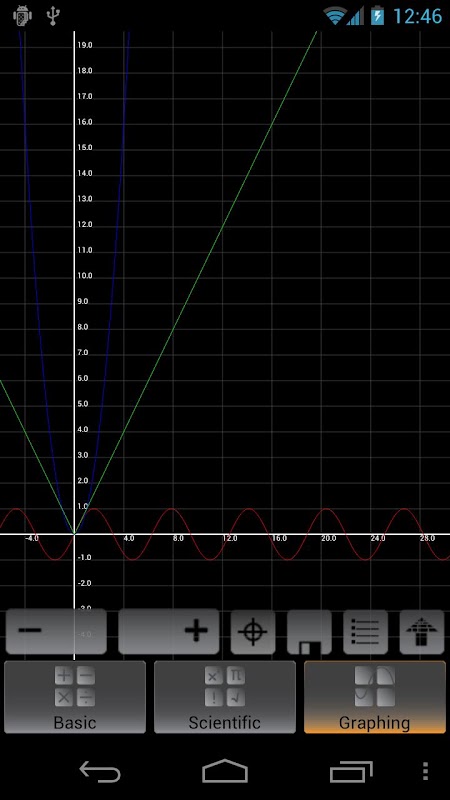Tap the y-axis label 10.0
This screenshot has width=450, height=800.
(83, 276)
